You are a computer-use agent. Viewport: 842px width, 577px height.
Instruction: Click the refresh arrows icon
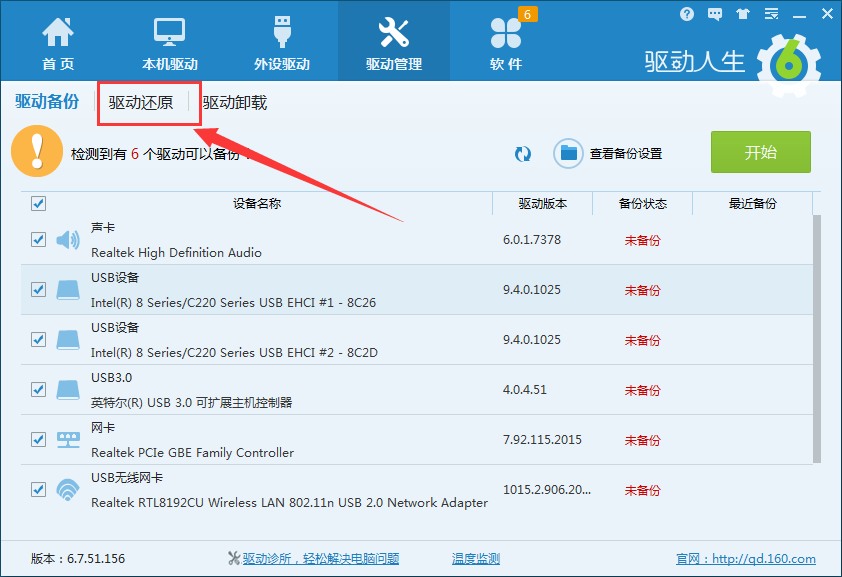(x=522, y=154)
